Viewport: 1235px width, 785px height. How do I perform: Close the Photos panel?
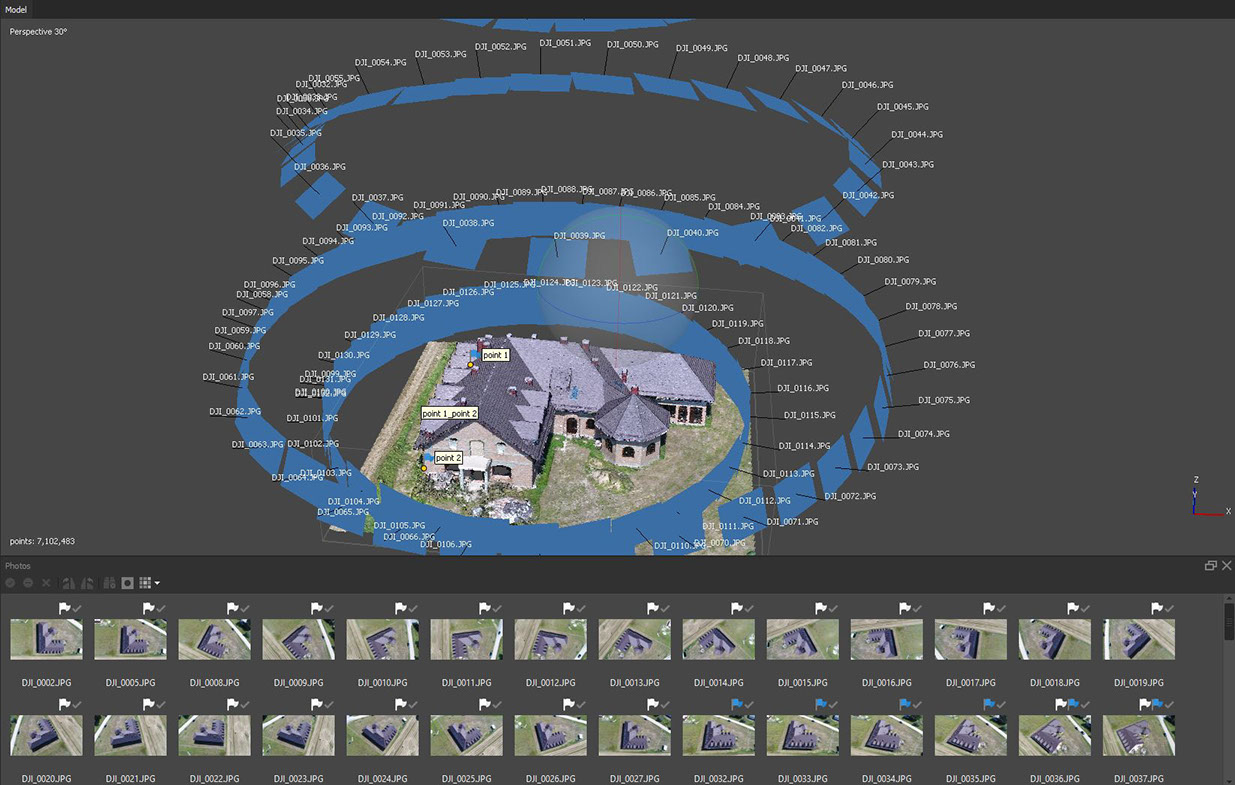coord(1226,566)
